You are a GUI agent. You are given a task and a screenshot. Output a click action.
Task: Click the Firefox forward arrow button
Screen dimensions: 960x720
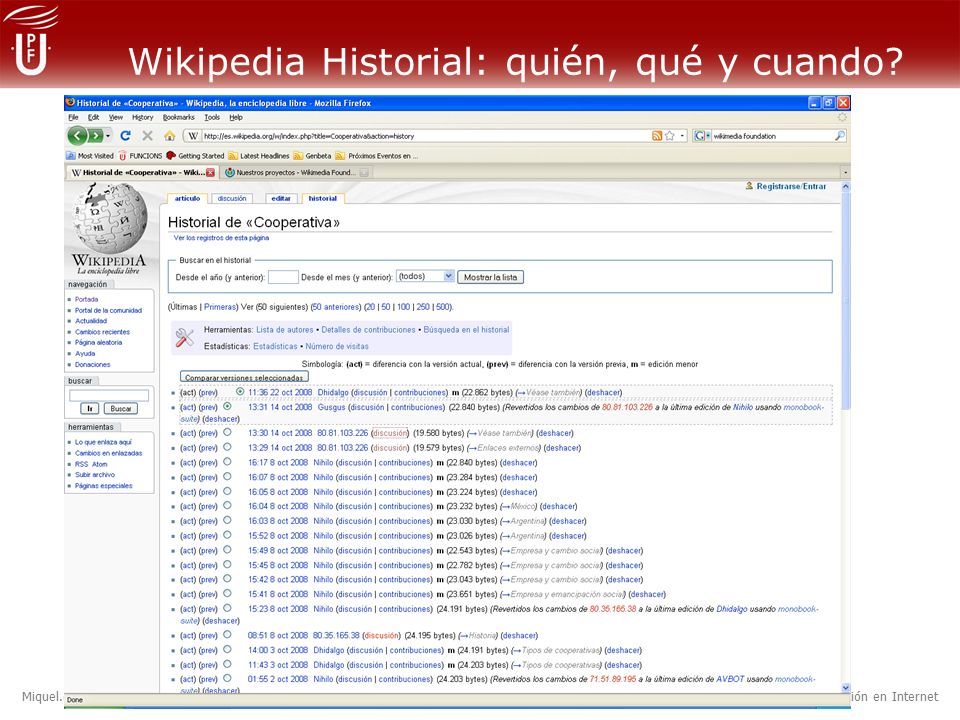[x=96, y=135]
